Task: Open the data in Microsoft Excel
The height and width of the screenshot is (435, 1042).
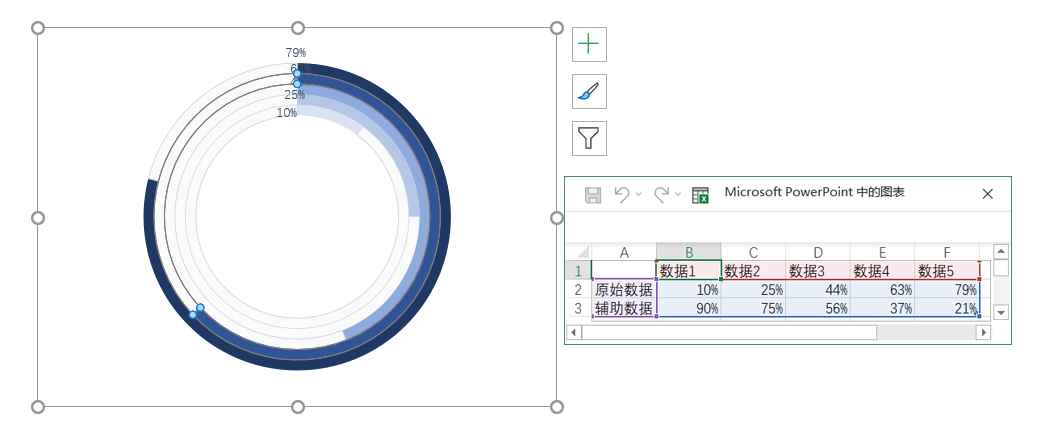Action: point(700,195)
